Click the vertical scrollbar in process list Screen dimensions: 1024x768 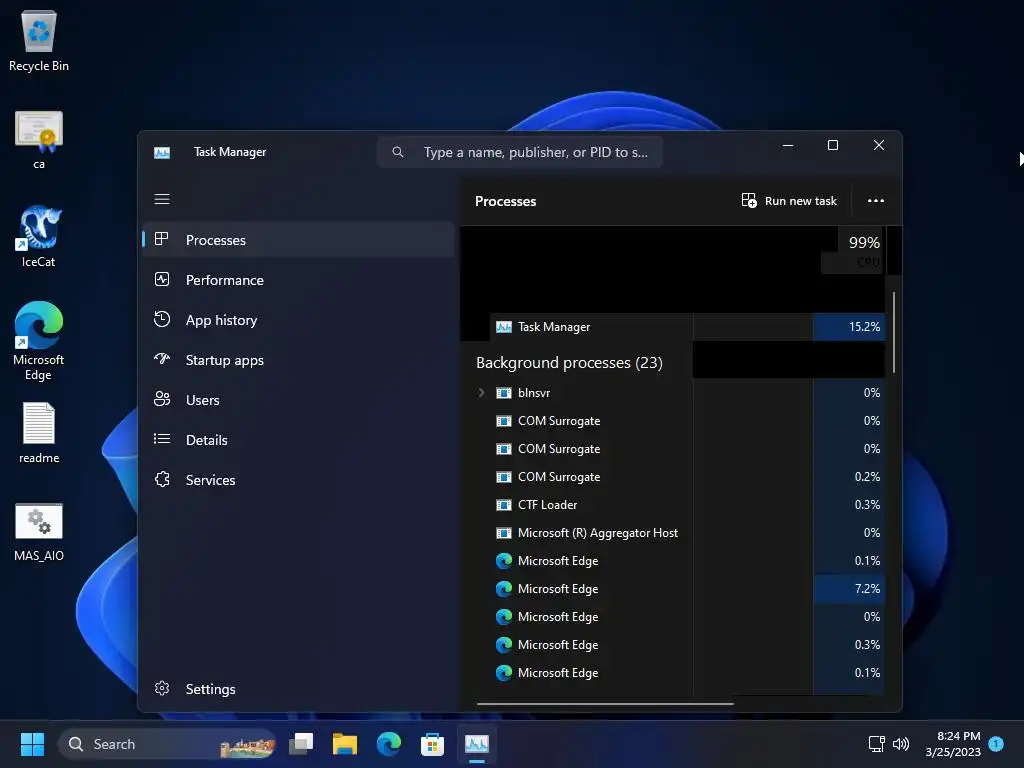coord(893,332)
